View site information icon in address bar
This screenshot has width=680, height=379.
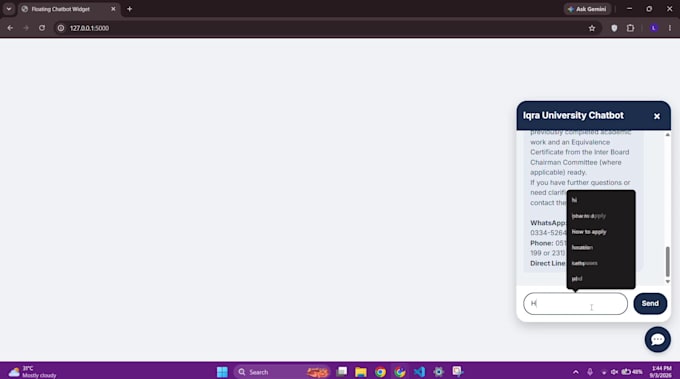point(61,28)
